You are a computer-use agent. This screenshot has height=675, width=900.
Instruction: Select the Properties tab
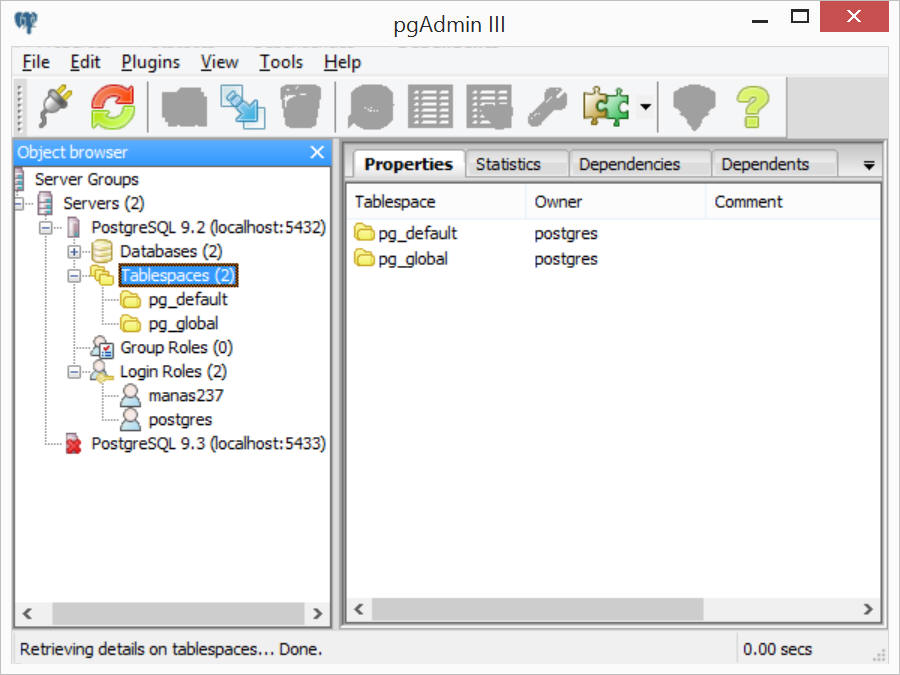coord(408,164)
